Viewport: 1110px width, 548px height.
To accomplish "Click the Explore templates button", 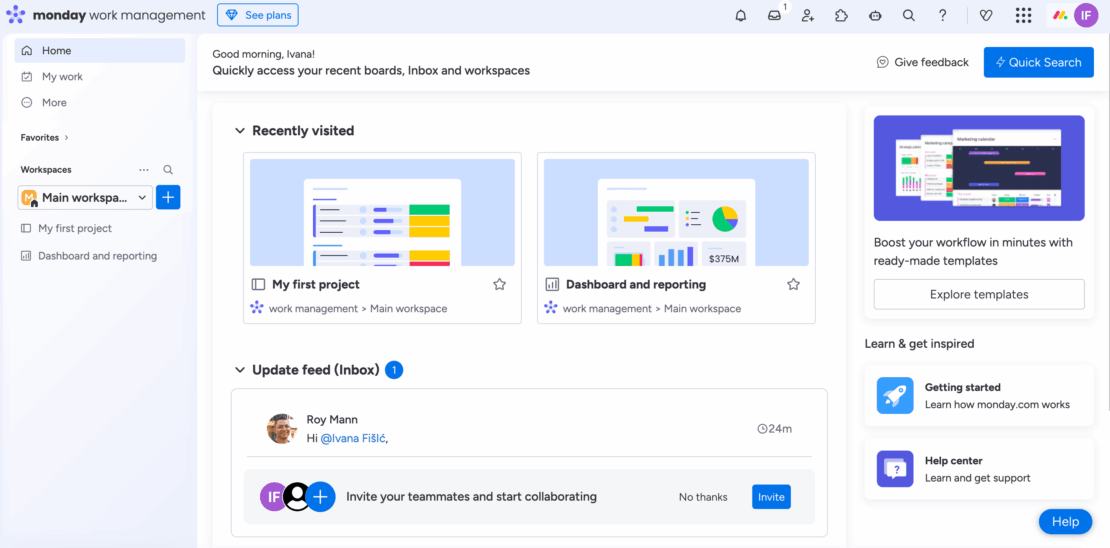I will [979, 295].
